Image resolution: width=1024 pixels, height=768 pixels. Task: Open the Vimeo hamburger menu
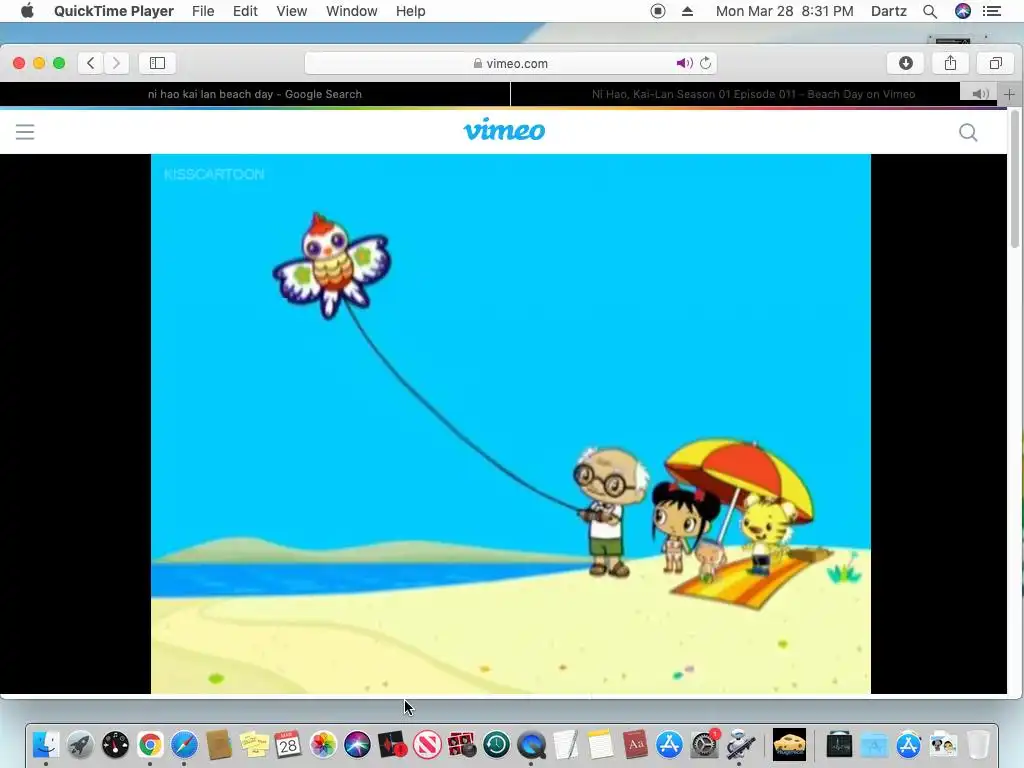tap(25, 132)
